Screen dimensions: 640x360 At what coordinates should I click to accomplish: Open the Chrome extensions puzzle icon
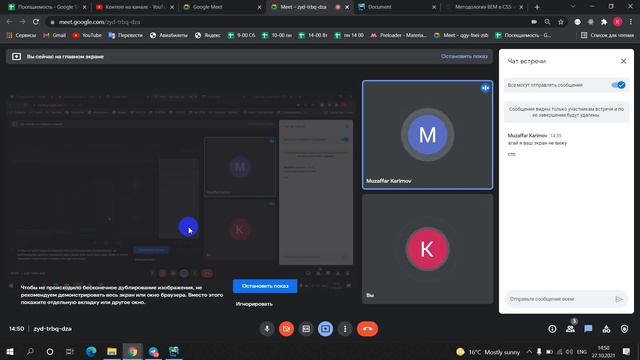[604, 22]
